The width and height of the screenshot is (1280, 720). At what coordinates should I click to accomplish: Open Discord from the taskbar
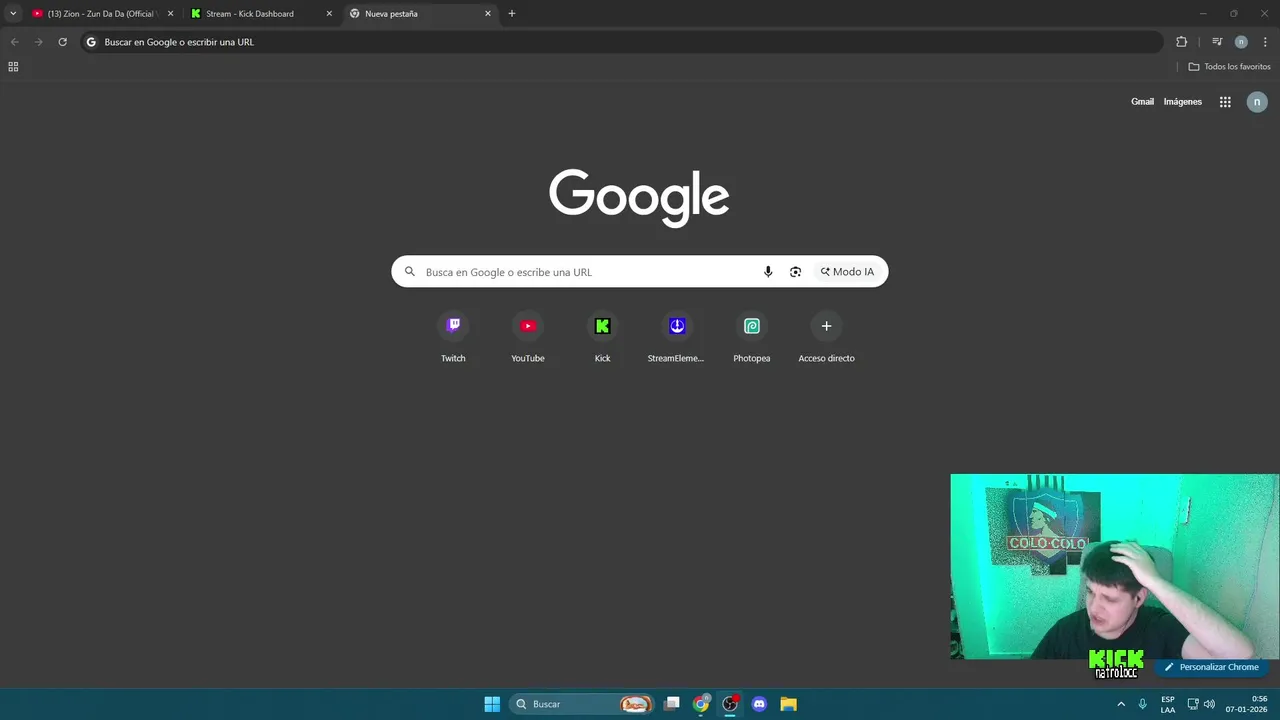click(759, 704)
